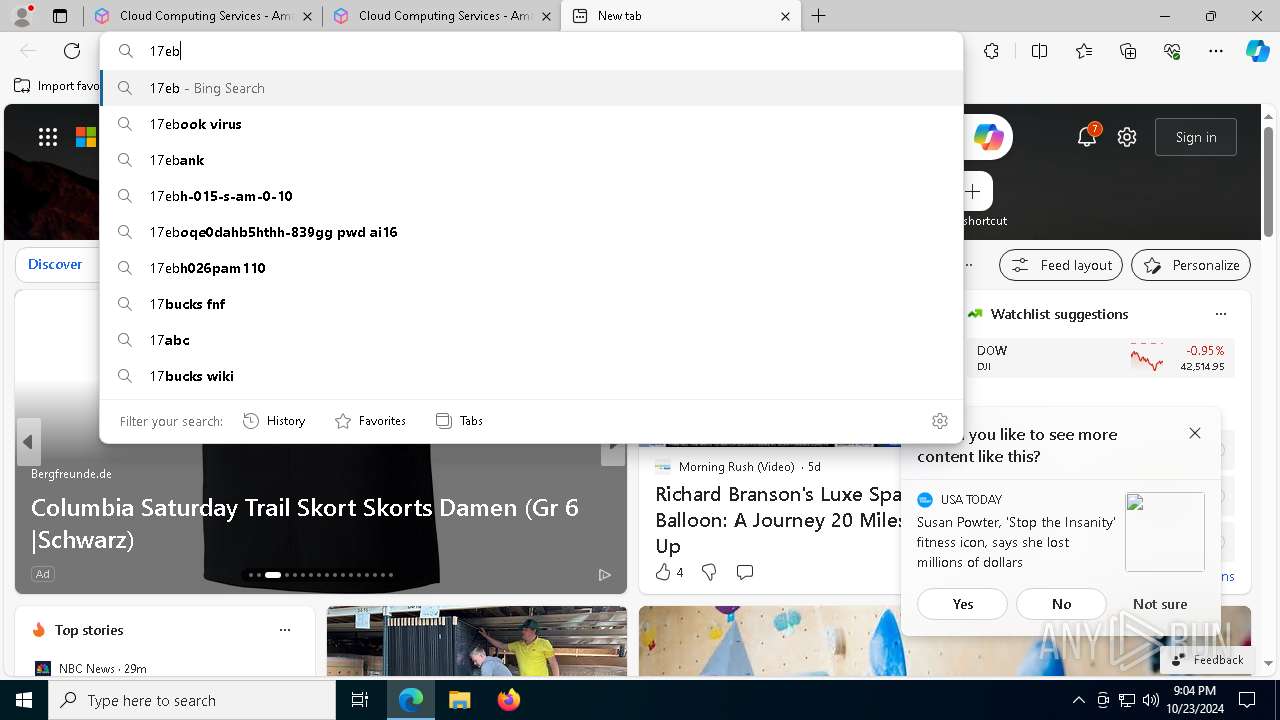This screenshot has width=1280, height=720.
Task: Open comments on Richard Branson article
Action: click(x=744, y=572)
